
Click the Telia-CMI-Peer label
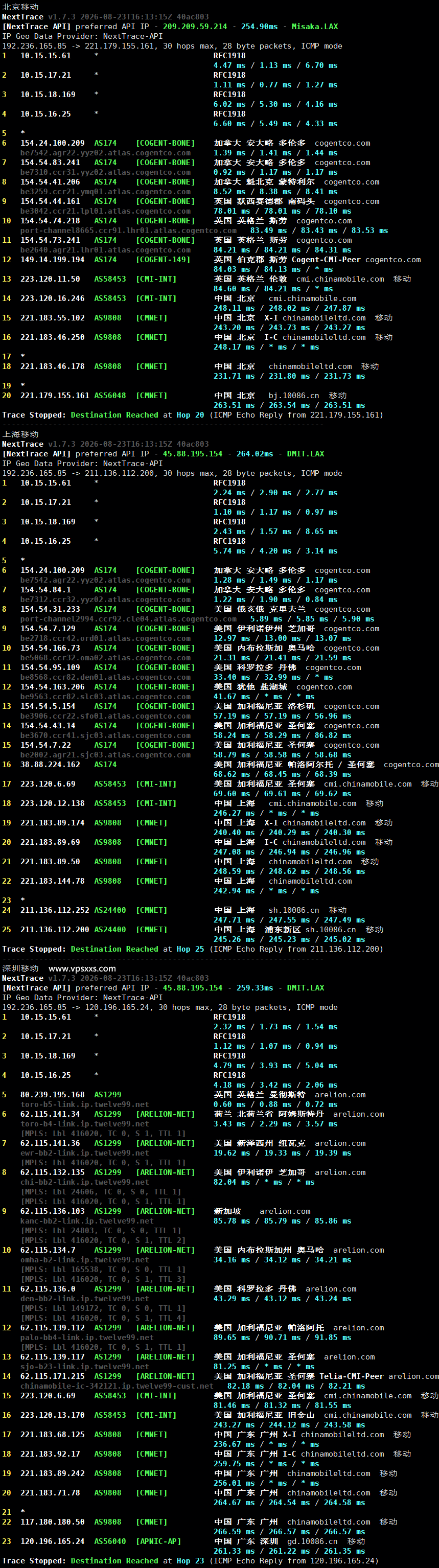pos(351,1377)
